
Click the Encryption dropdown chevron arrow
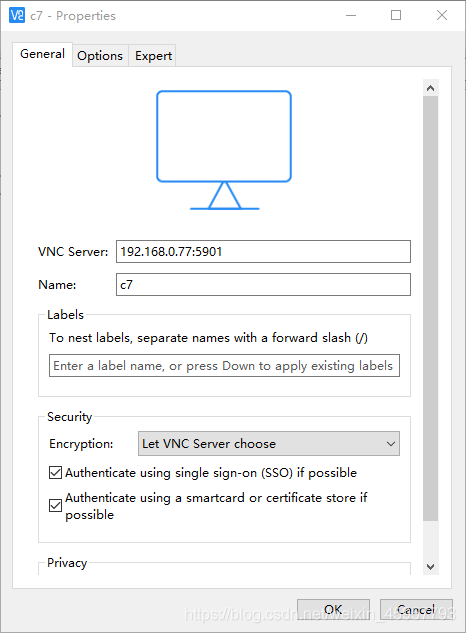[x=390, y=444]
